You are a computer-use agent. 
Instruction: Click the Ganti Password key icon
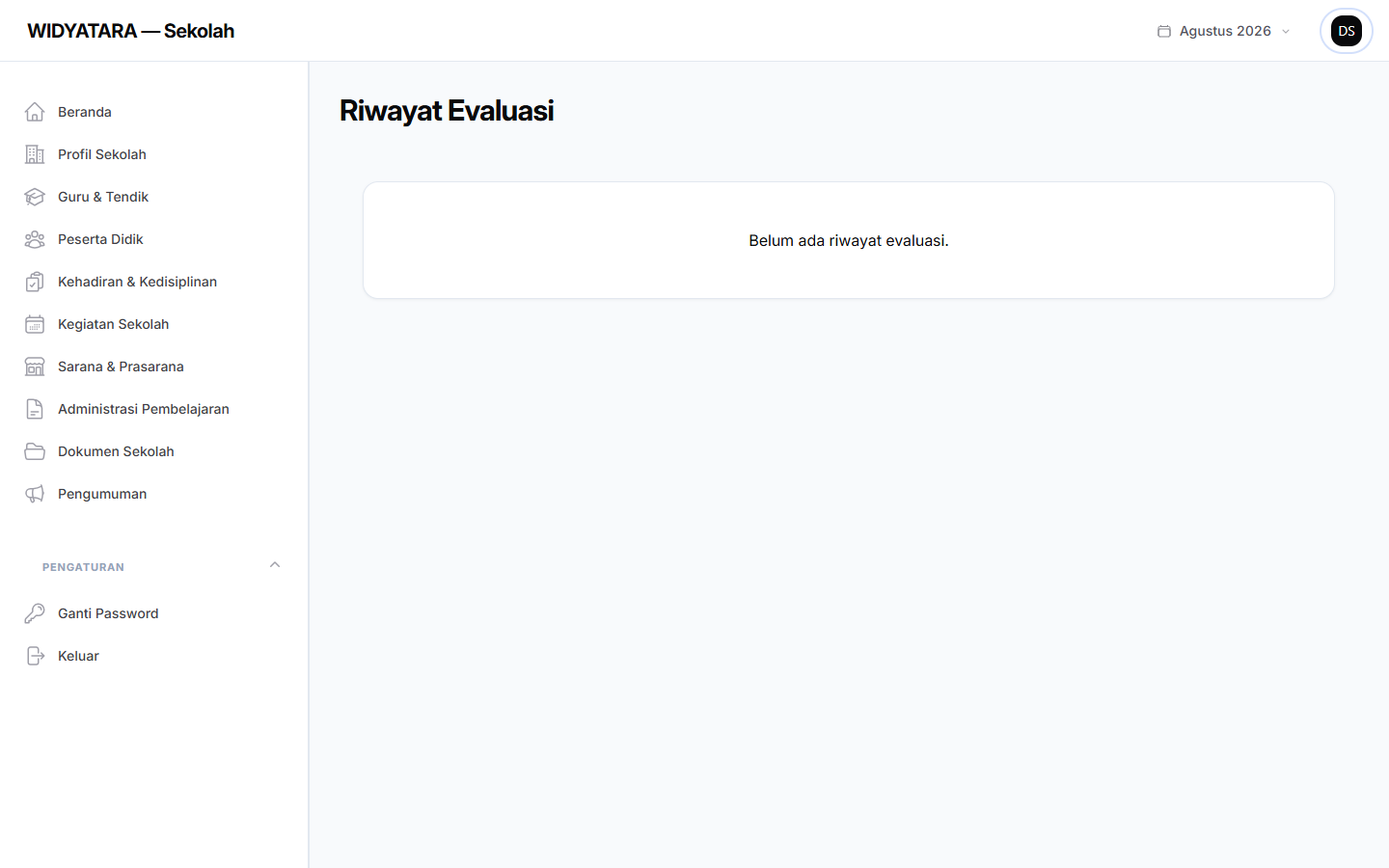(x=35, y=613)
